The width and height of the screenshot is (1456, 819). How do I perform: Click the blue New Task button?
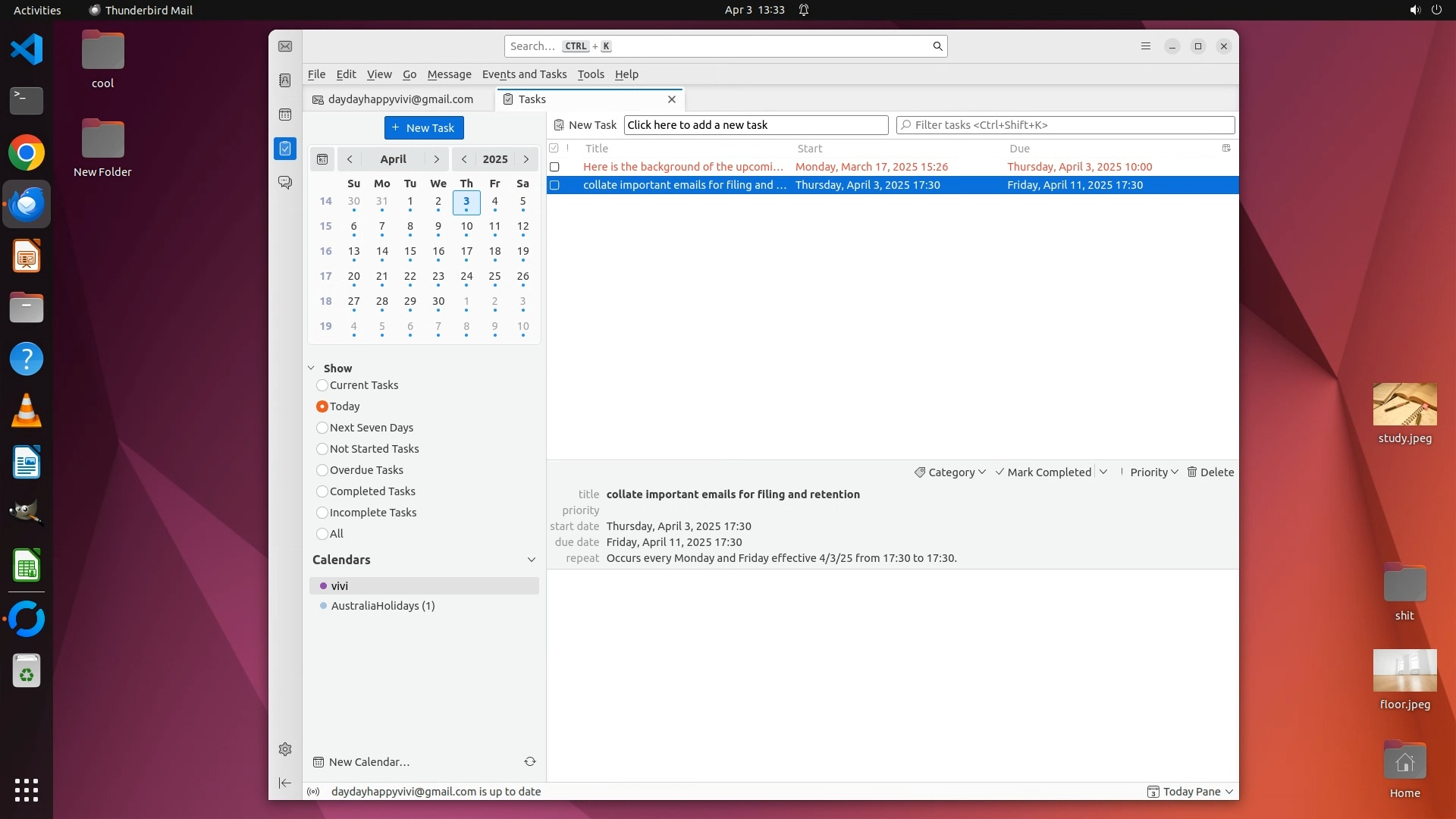424,127
